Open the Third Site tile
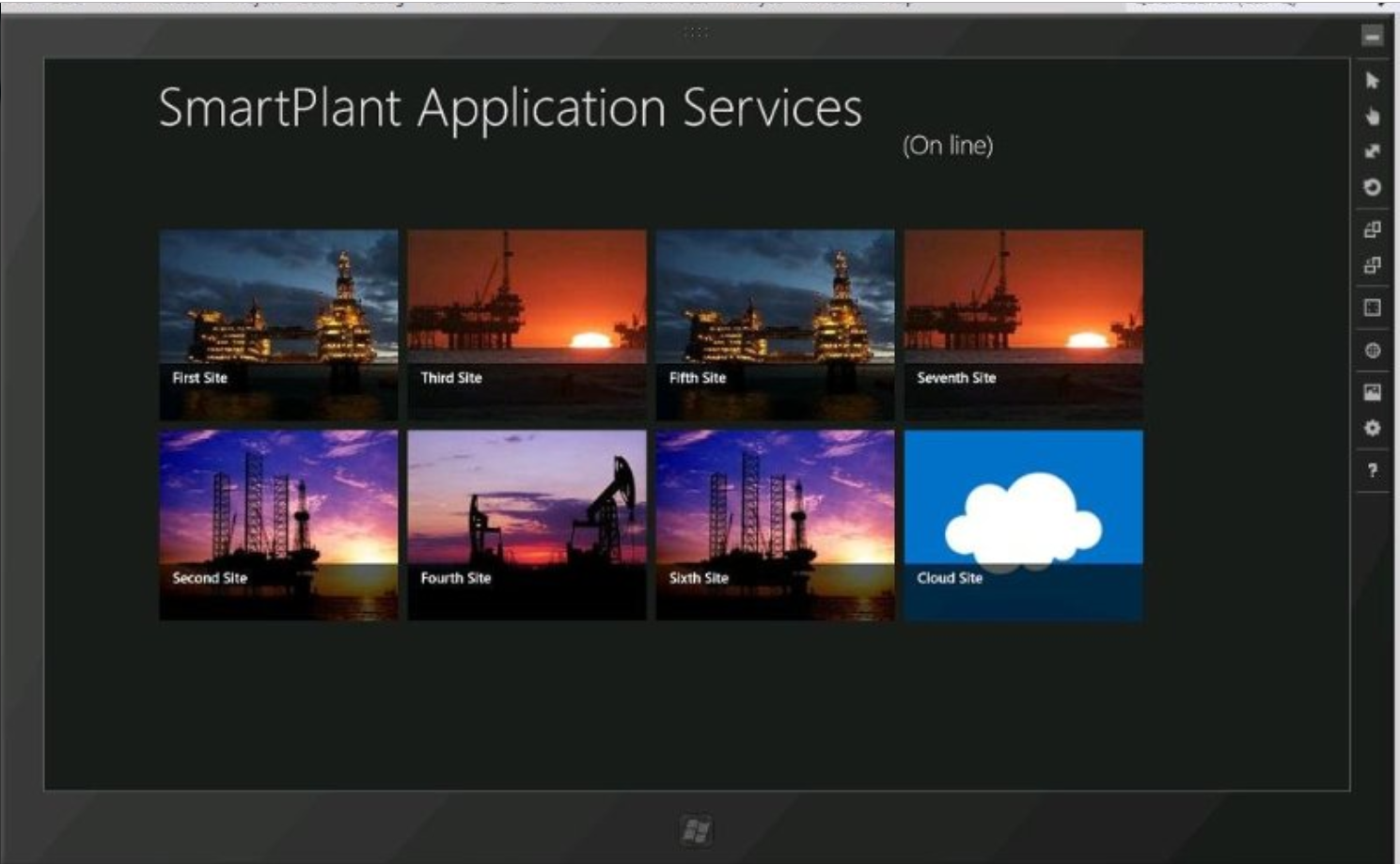Screen dimensions: 1400x864 pos(527,325)
